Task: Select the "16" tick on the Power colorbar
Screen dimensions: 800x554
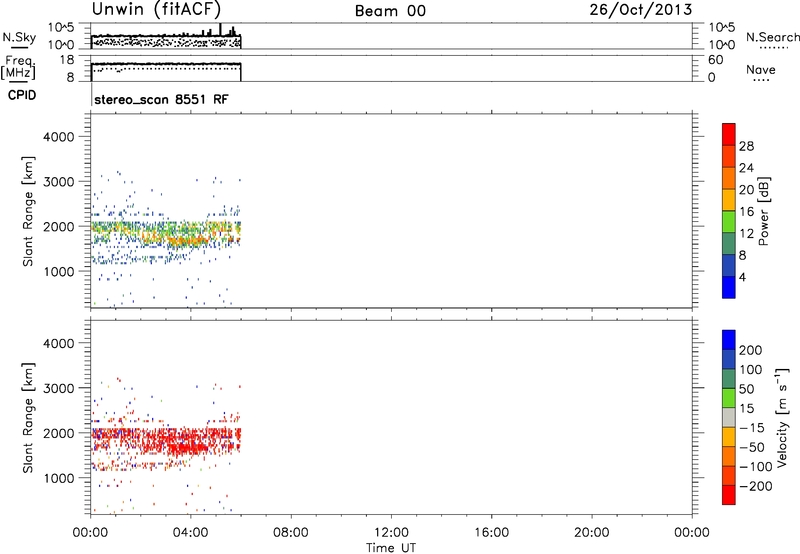Action: click(x=746, y=212)
